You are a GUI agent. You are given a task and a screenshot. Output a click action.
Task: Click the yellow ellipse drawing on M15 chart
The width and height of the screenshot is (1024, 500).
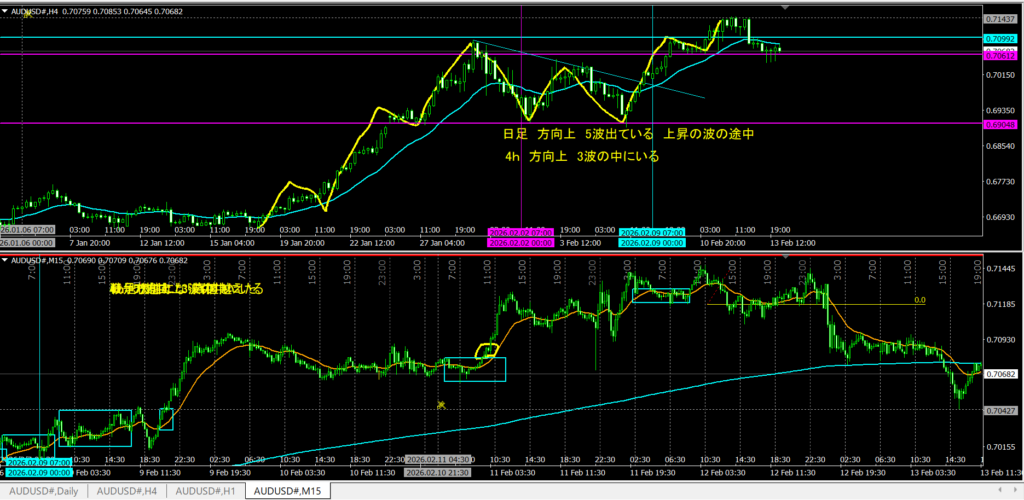pos(487,350)
